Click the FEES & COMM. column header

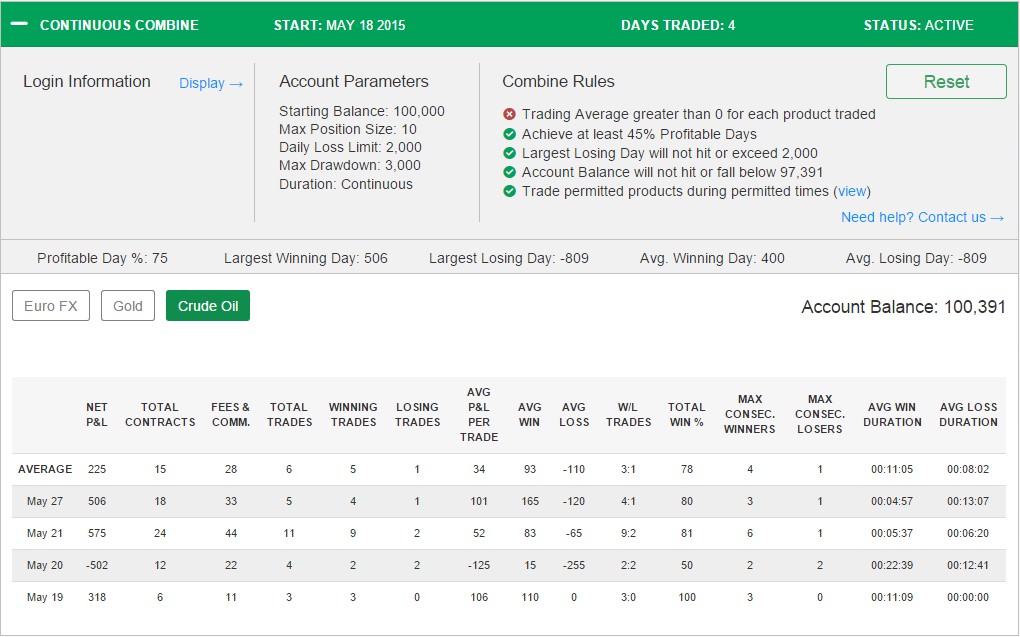pyautogui.click(x=230, y=414)
